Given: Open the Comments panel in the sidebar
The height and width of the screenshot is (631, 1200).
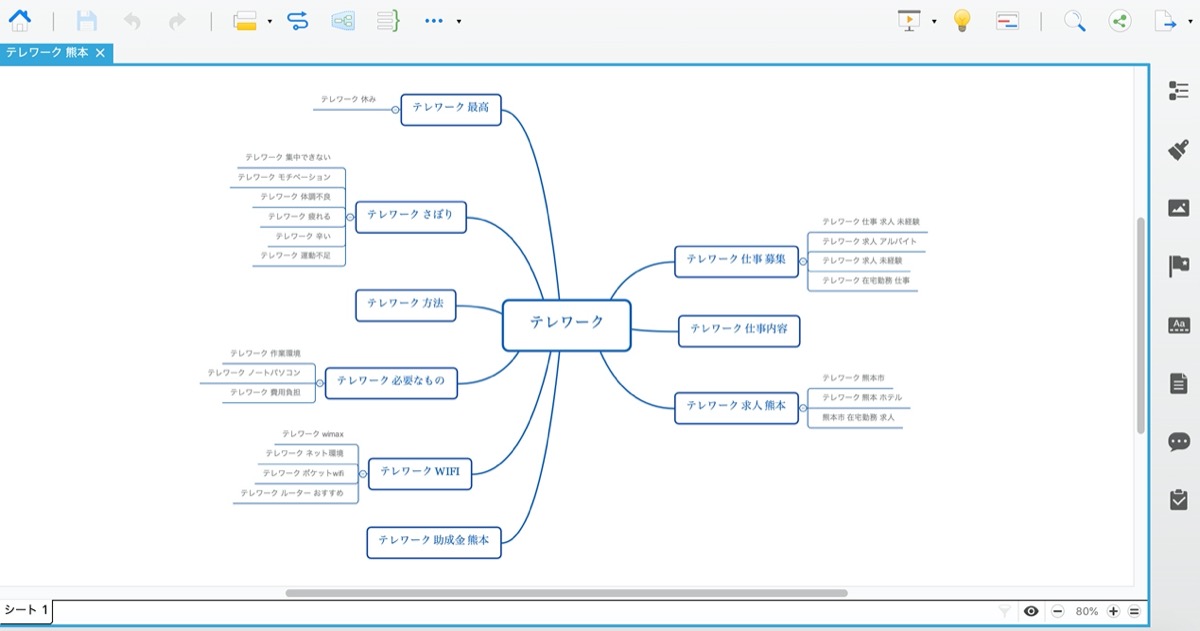Looking at the screenshot, I should 1179,440.
